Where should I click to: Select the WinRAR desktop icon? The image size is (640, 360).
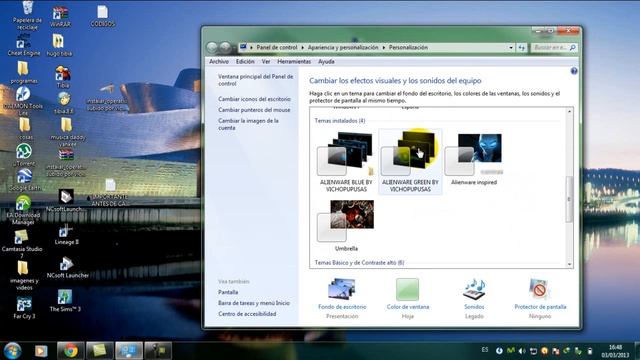[x=60, y=17]
